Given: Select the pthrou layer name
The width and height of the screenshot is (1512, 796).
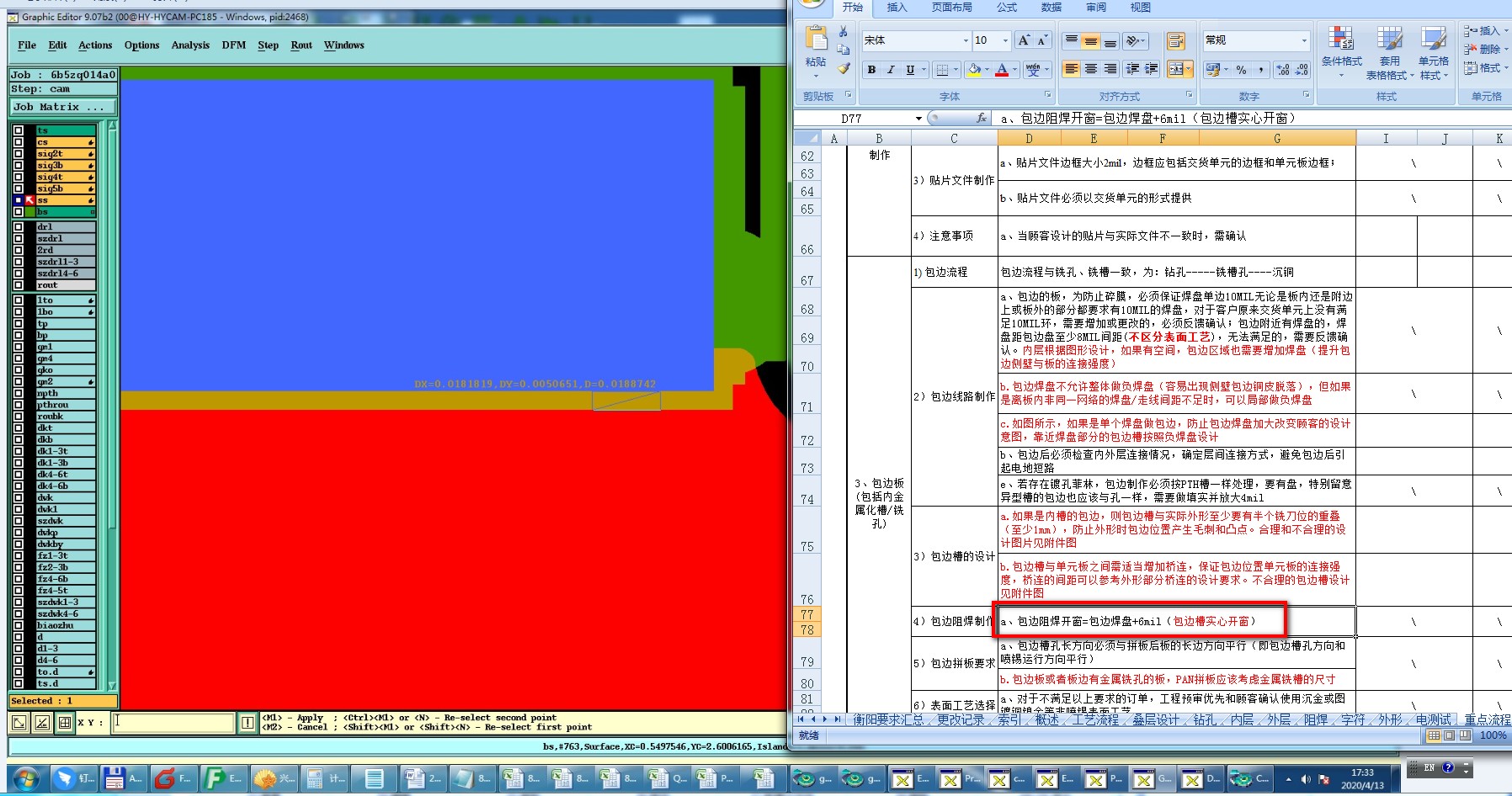Looking at the screenshot, I should (66, 405).
